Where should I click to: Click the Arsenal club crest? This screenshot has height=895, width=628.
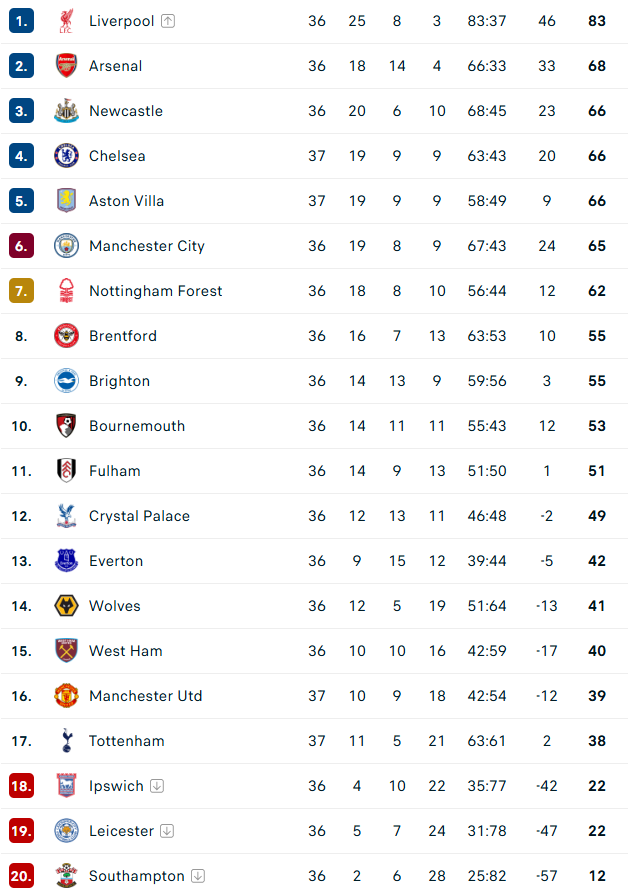66,66
